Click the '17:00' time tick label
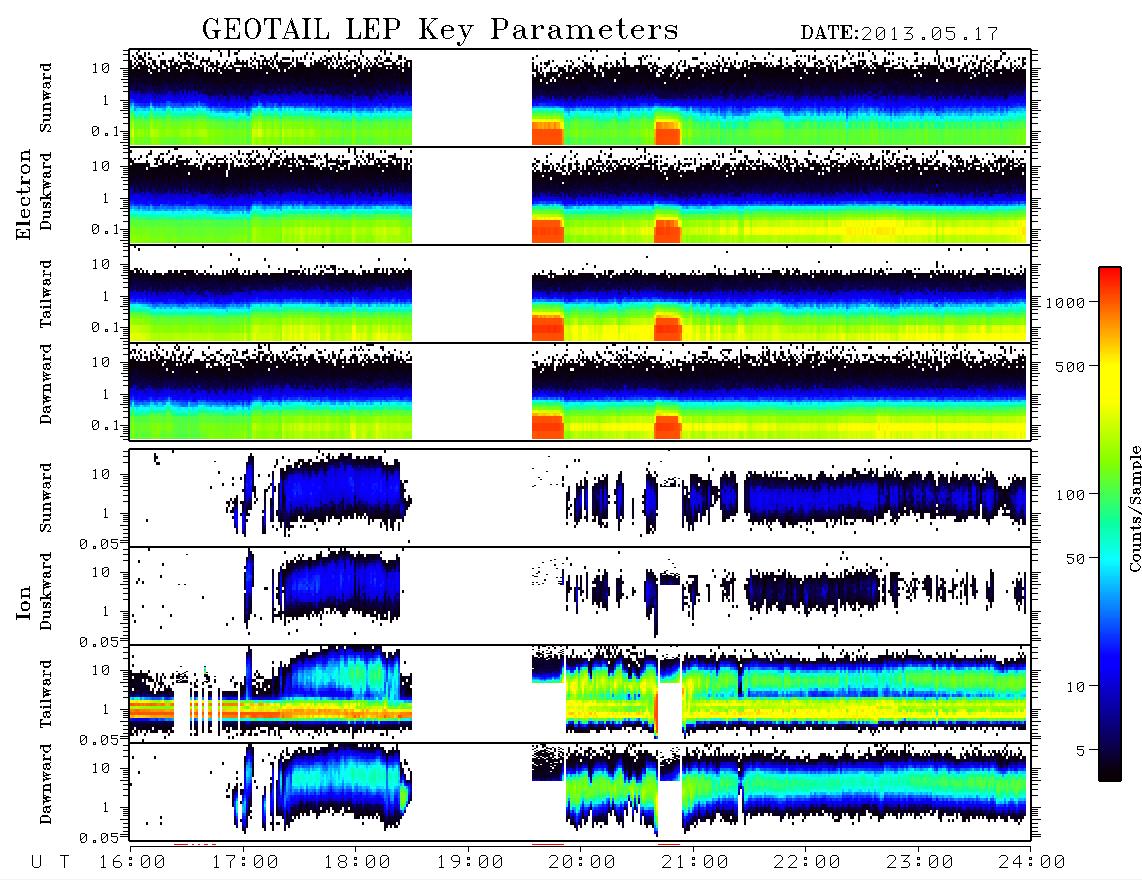Image resolution: width=1142 pixels, height=880 pixels. click(244, 863)
